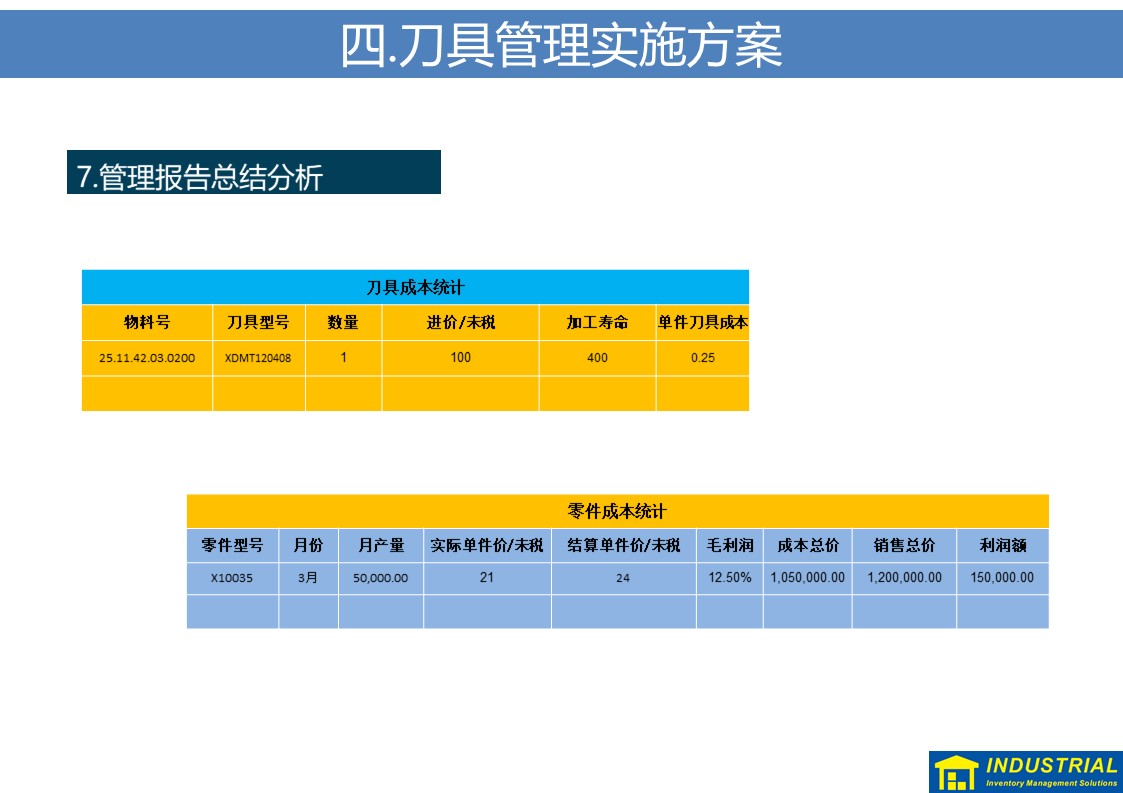1123x793 pixels.
Task: Select the slide title 四.刀具管理实施方案
Action: pyautogui.click(x=561, y=45)
